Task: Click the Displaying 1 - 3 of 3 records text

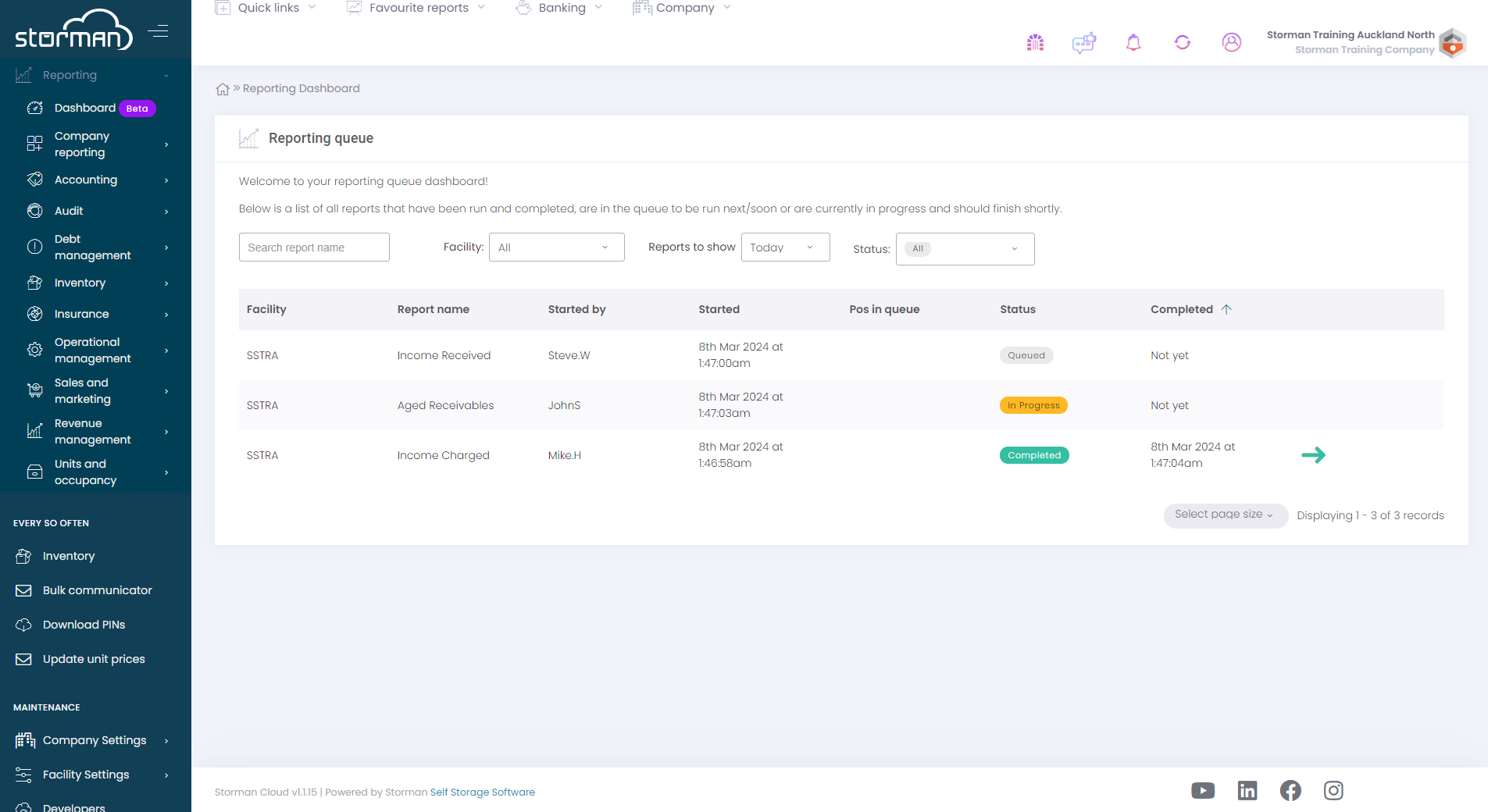Action: pyautogui.click(x=1370, y=515)
